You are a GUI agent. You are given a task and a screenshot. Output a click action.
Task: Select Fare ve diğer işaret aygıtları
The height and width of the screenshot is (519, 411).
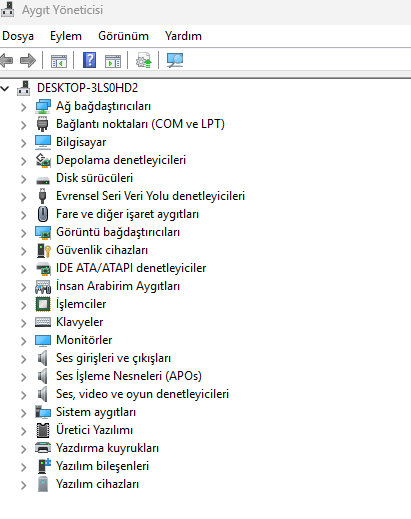click(127, 214)
